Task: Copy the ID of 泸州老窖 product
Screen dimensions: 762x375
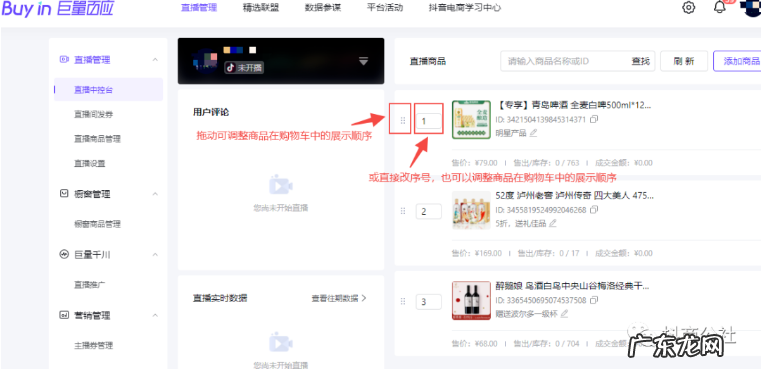Action: tap(594, 210)
